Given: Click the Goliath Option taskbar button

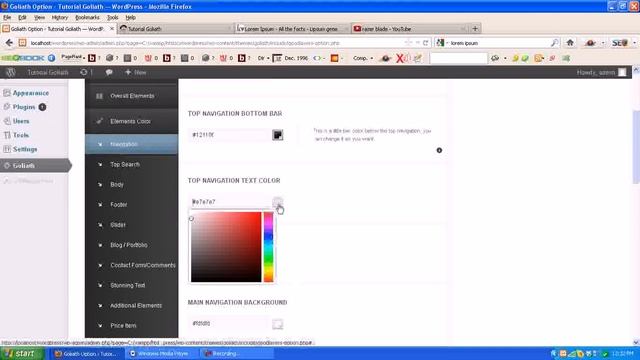Looking at the screenshot, I should point(87,353).
